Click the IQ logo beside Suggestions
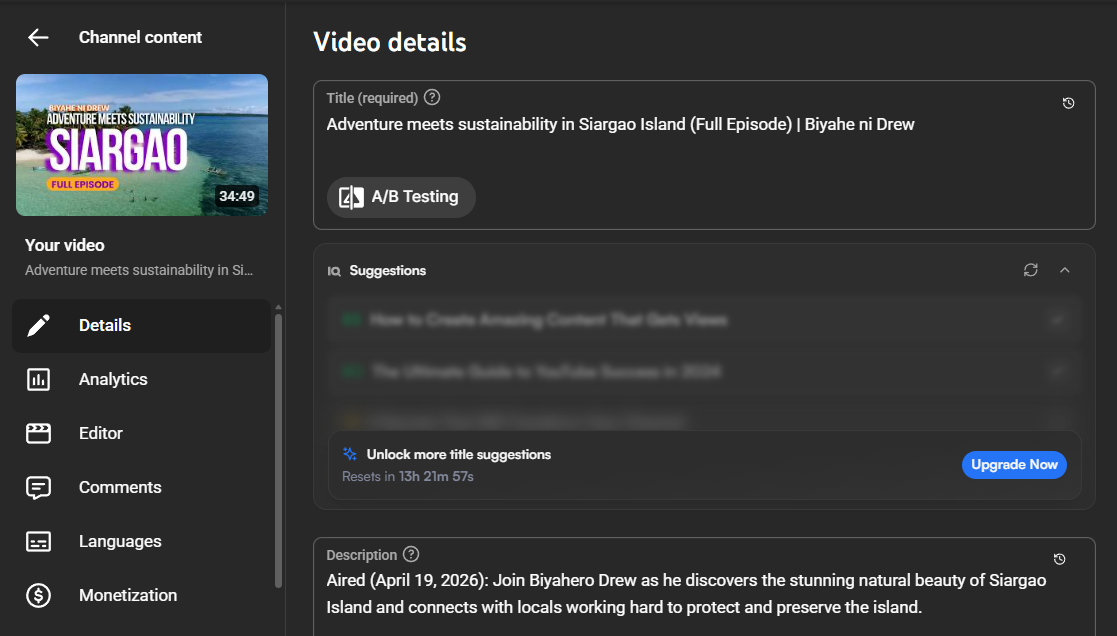1117x636 pixels. pos(334,271)
